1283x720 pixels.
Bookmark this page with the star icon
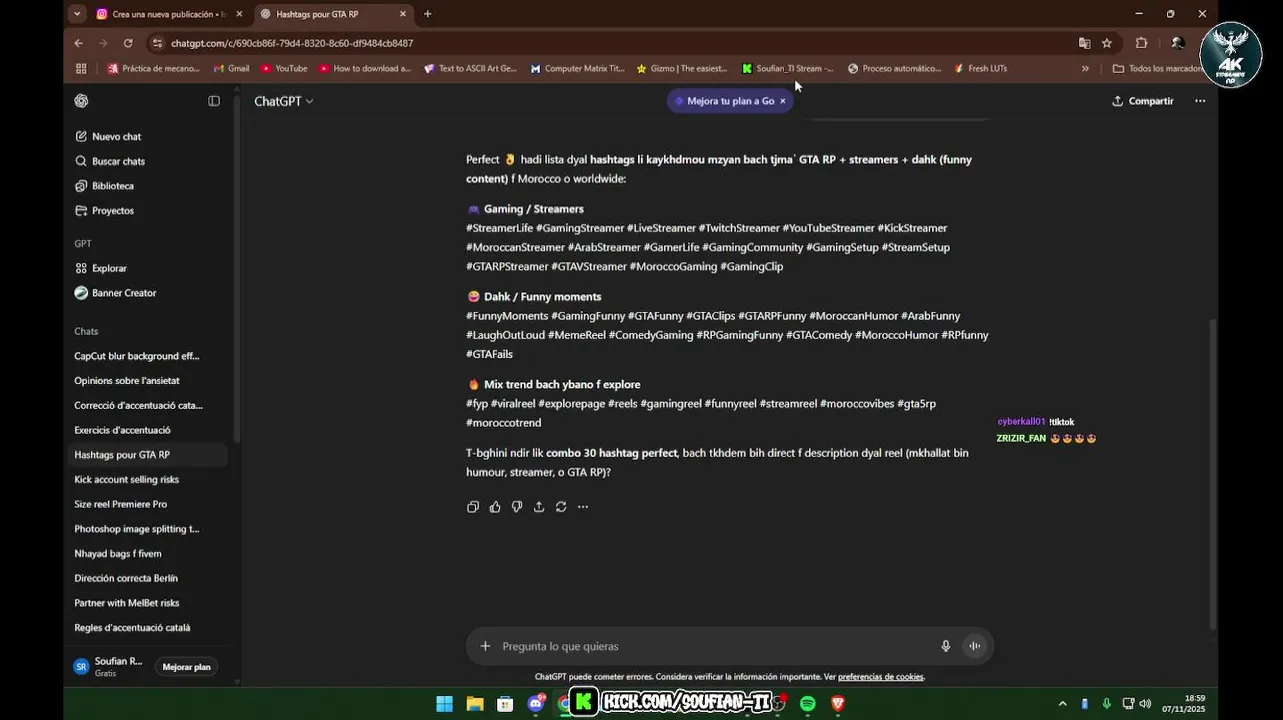pos(1107,43)
